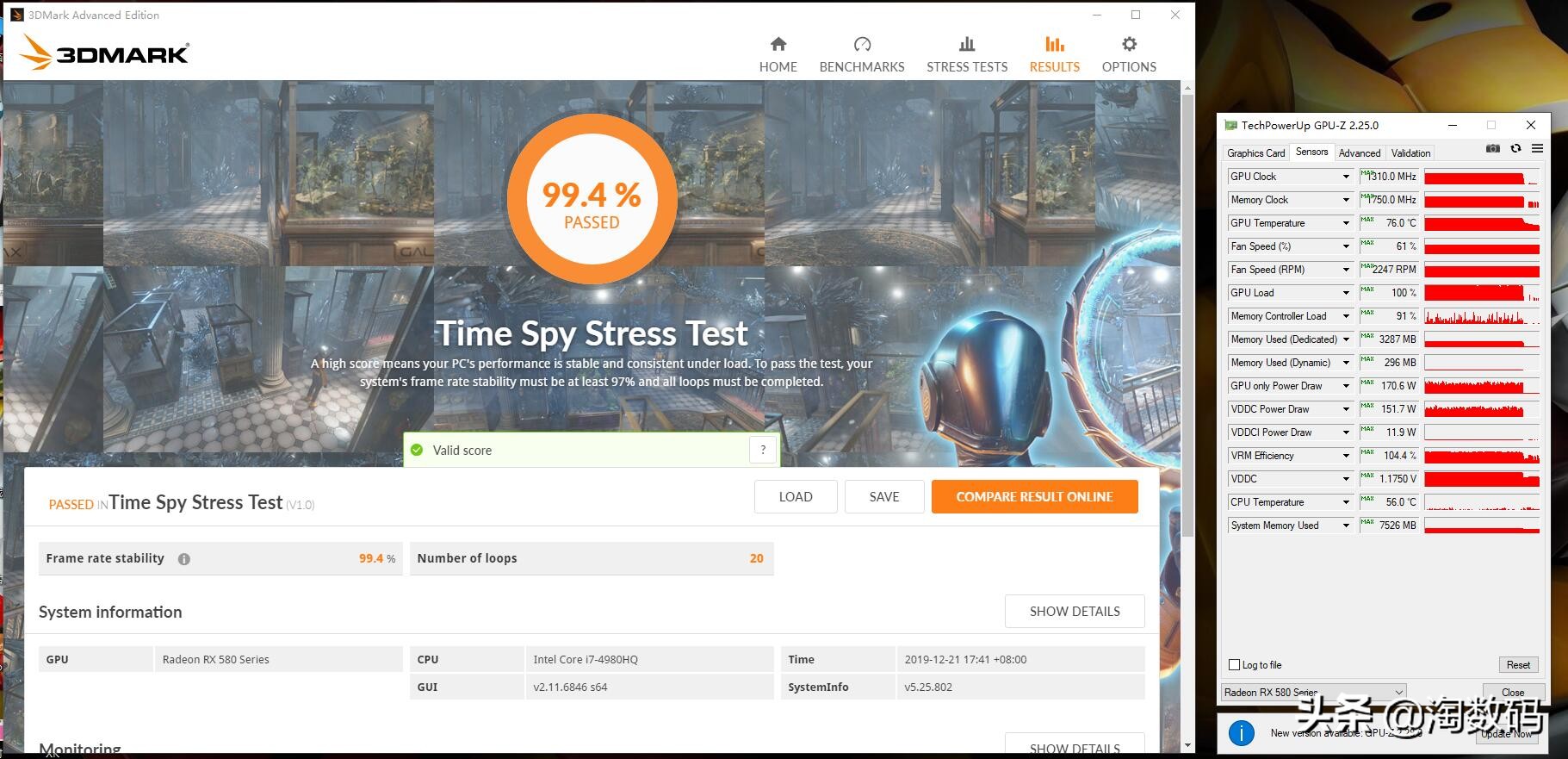This screenshot has width=1568, height=759.
Task: Reset the GPU-Z sensor readings
Action: pos(1518,665)
